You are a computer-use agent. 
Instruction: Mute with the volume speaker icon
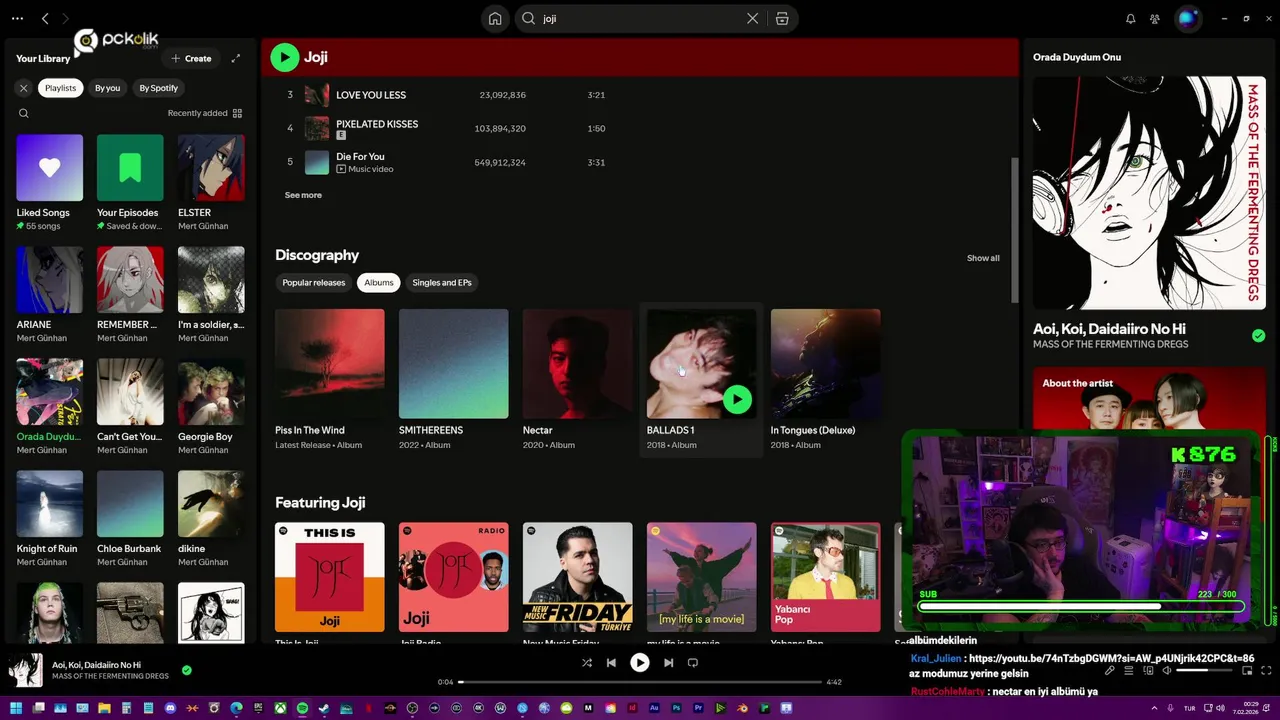(x=1166, y=671)
